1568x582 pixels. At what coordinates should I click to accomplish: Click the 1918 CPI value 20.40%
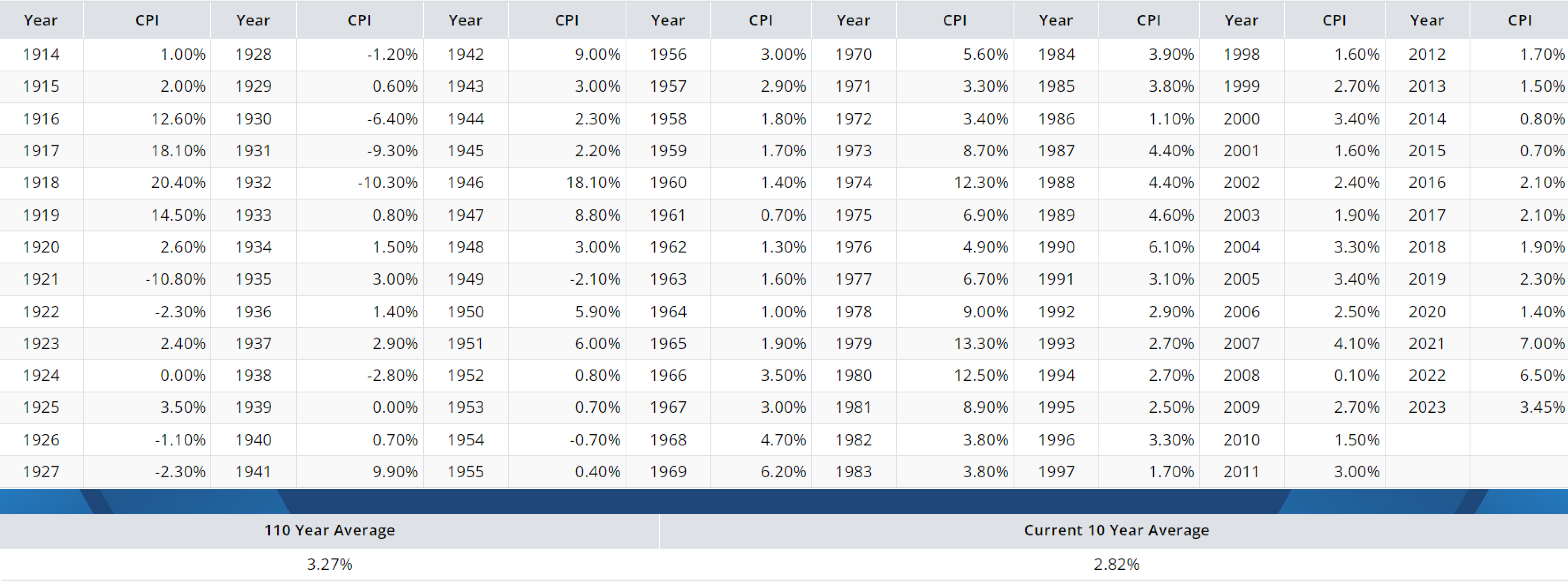click(x=178, y=183)
